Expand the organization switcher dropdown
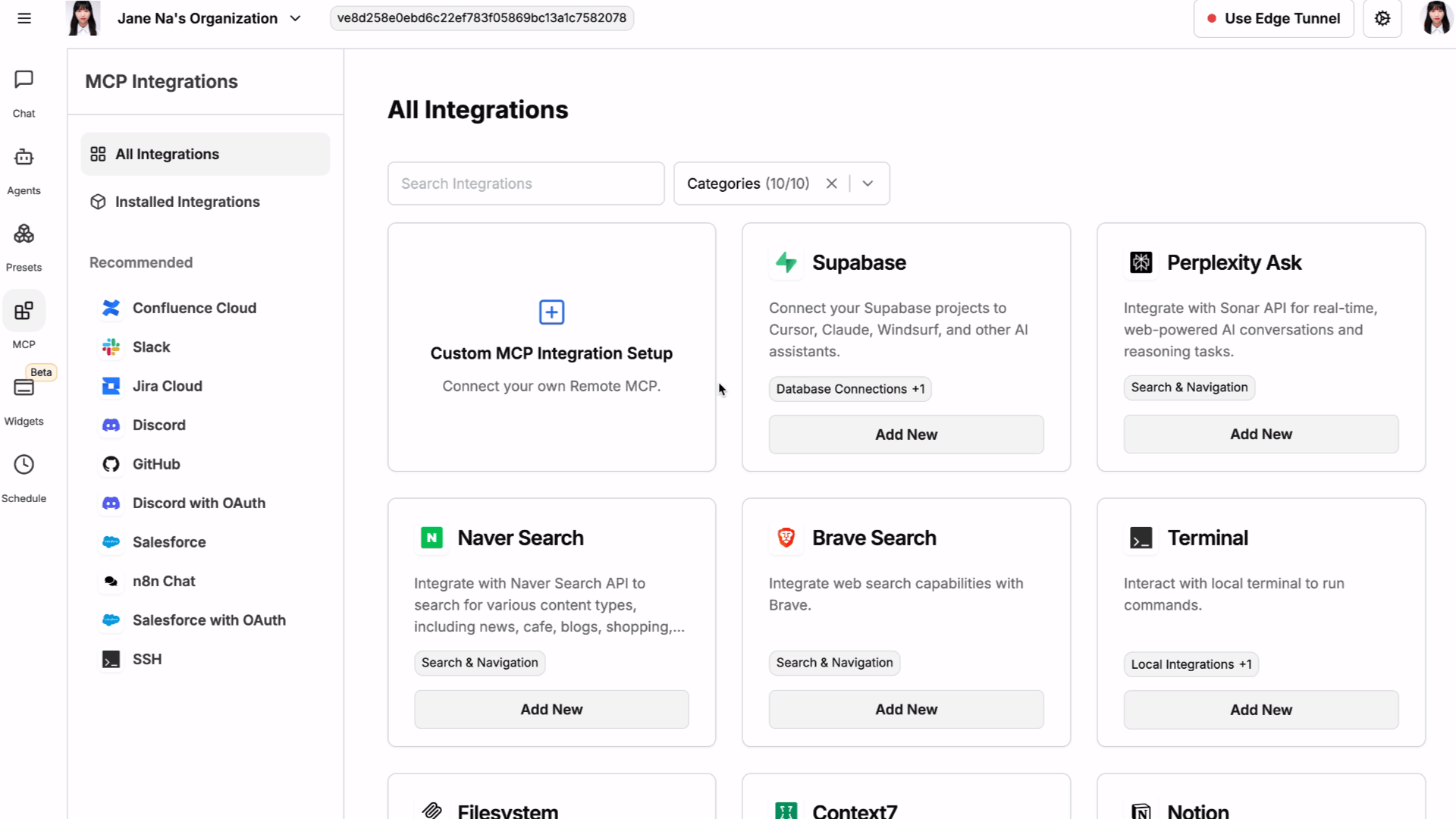Screen dimensions: 1456x819 296,18
